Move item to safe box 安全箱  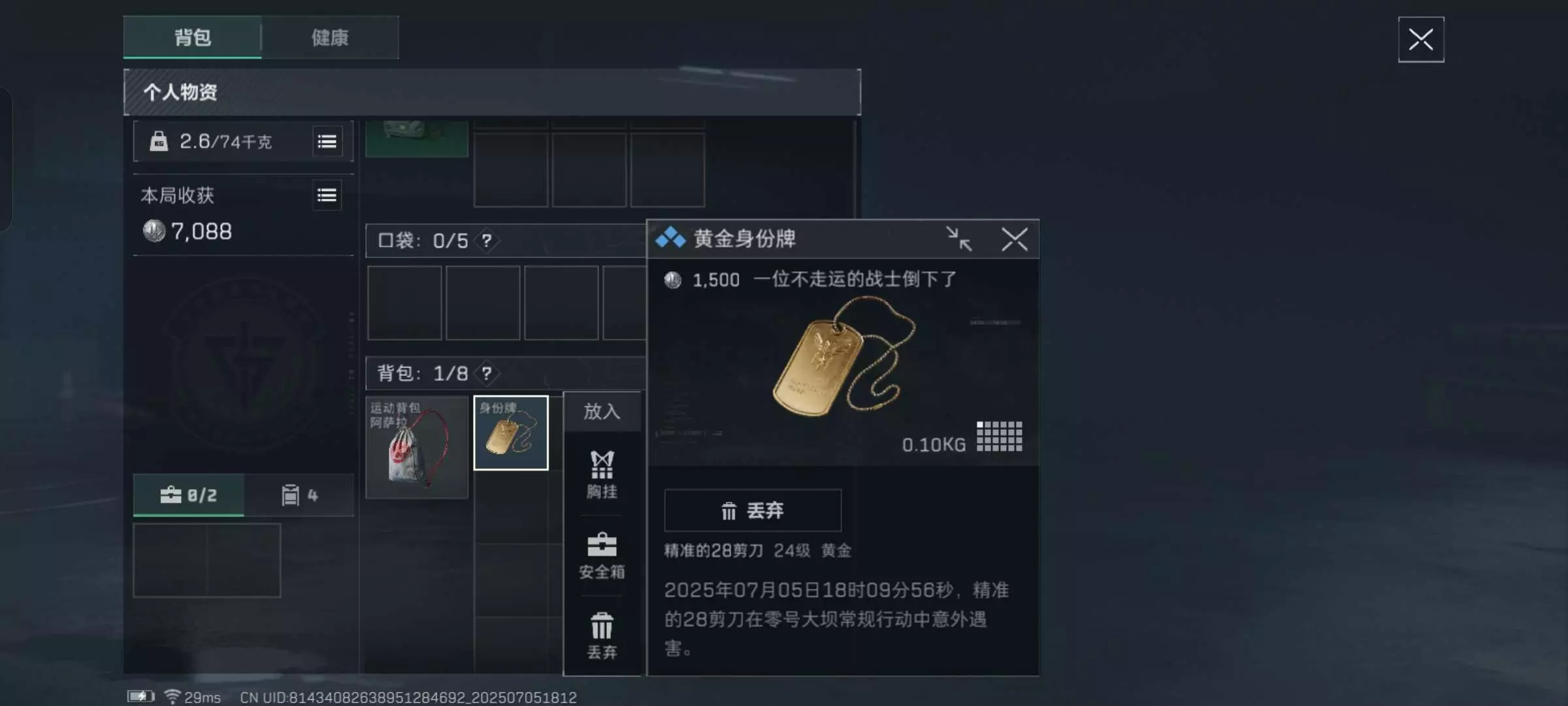pyautogui.click(x=602, y=556)
